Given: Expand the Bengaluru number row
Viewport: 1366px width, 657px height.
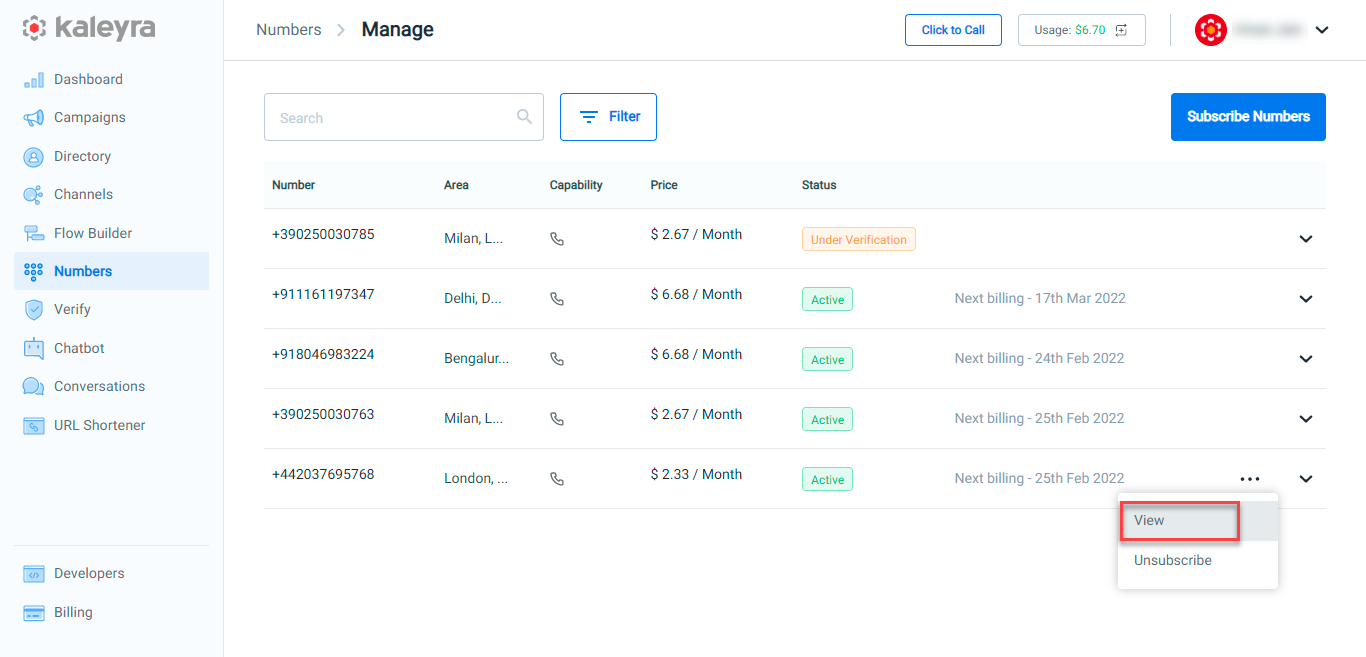Looking at the screenshot, I should (x=1305, y=359).
